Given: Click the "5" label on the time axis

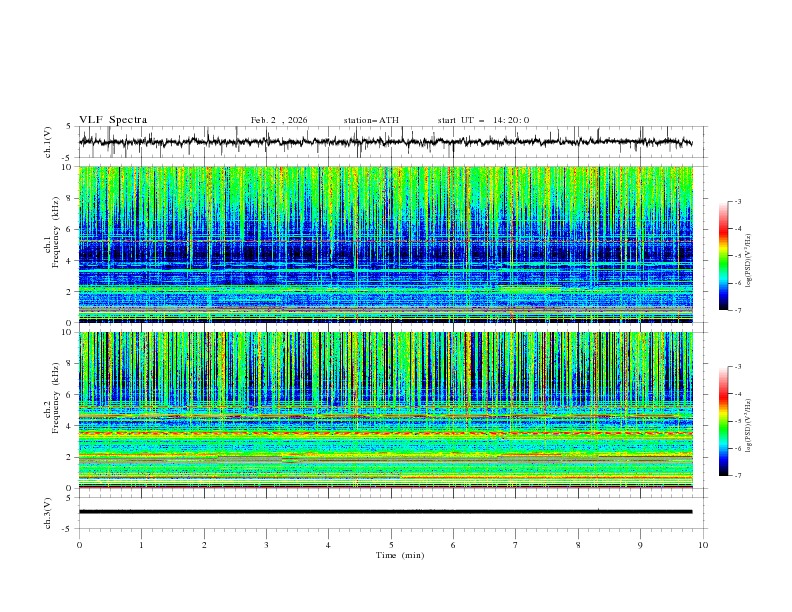Looking at the screenshot, I should [x=391, y=545].
